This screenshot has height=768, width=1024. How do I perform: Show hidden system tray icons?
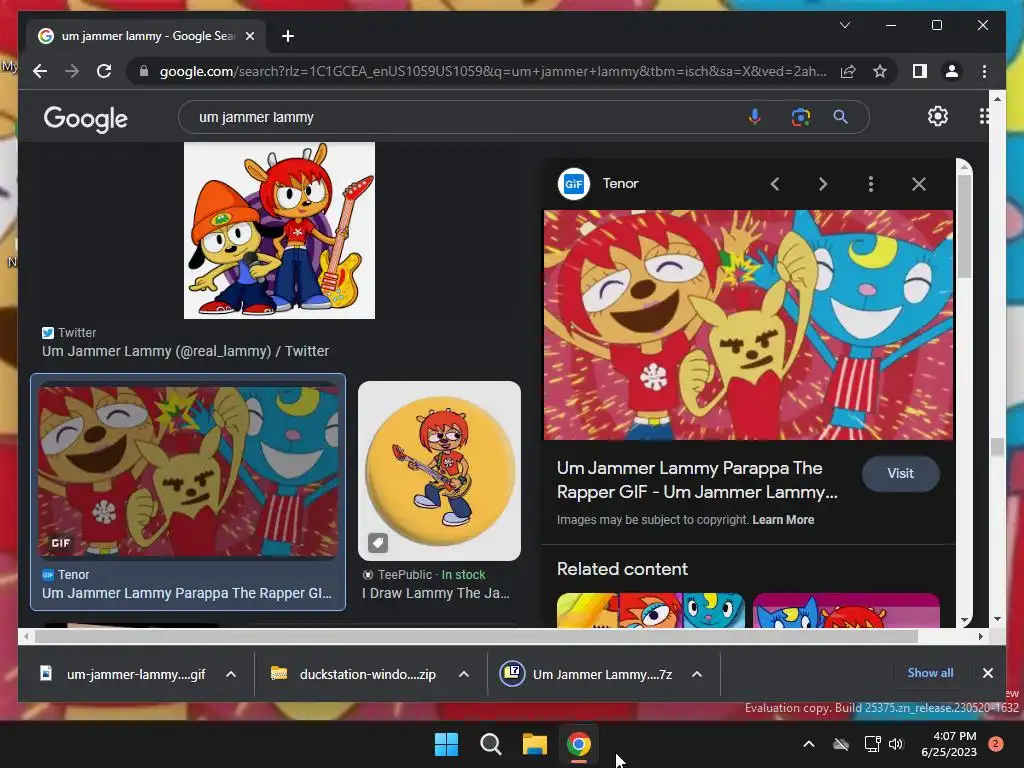pyautogui.click(x=808, y=743)
